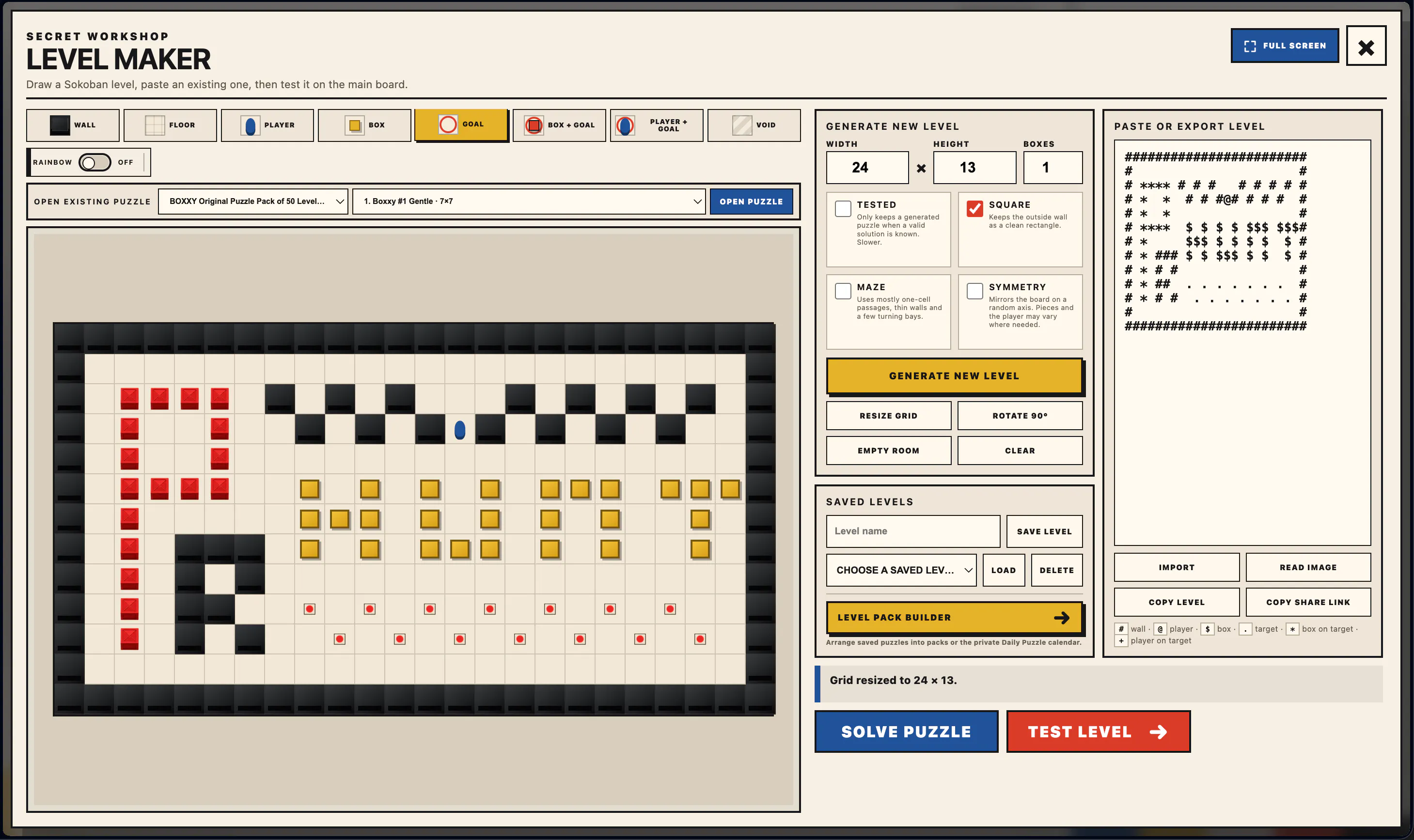
Task: Click the blue player piece on the board
Action: point(460,430)
